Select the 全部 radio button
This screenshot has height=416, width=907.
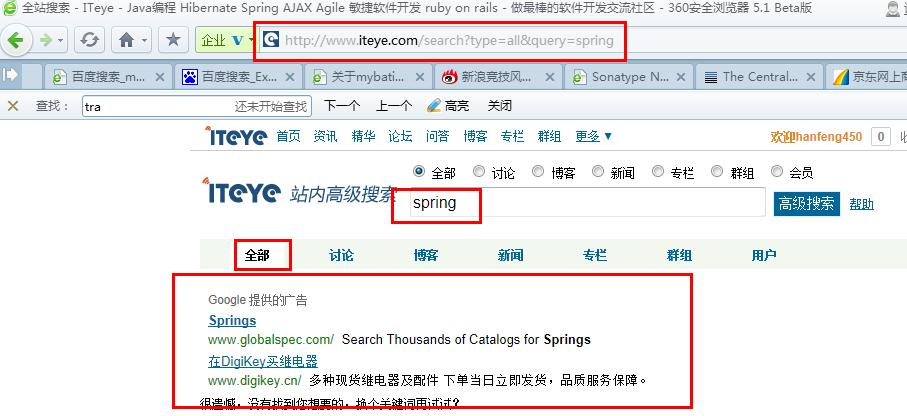tap(419, 172)
